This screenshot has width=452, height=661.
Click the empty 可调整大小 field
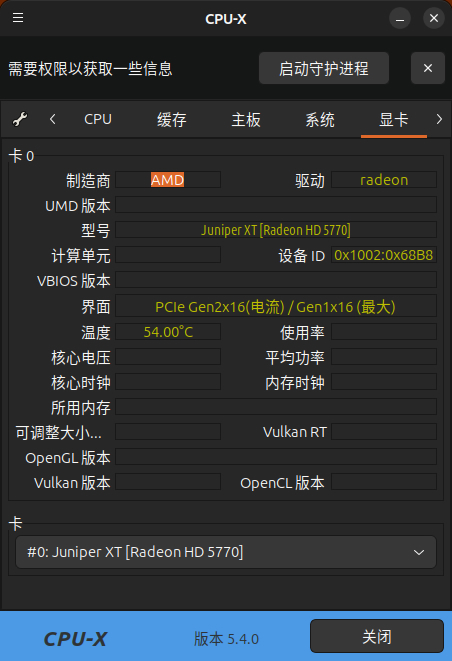pos(168,432)
